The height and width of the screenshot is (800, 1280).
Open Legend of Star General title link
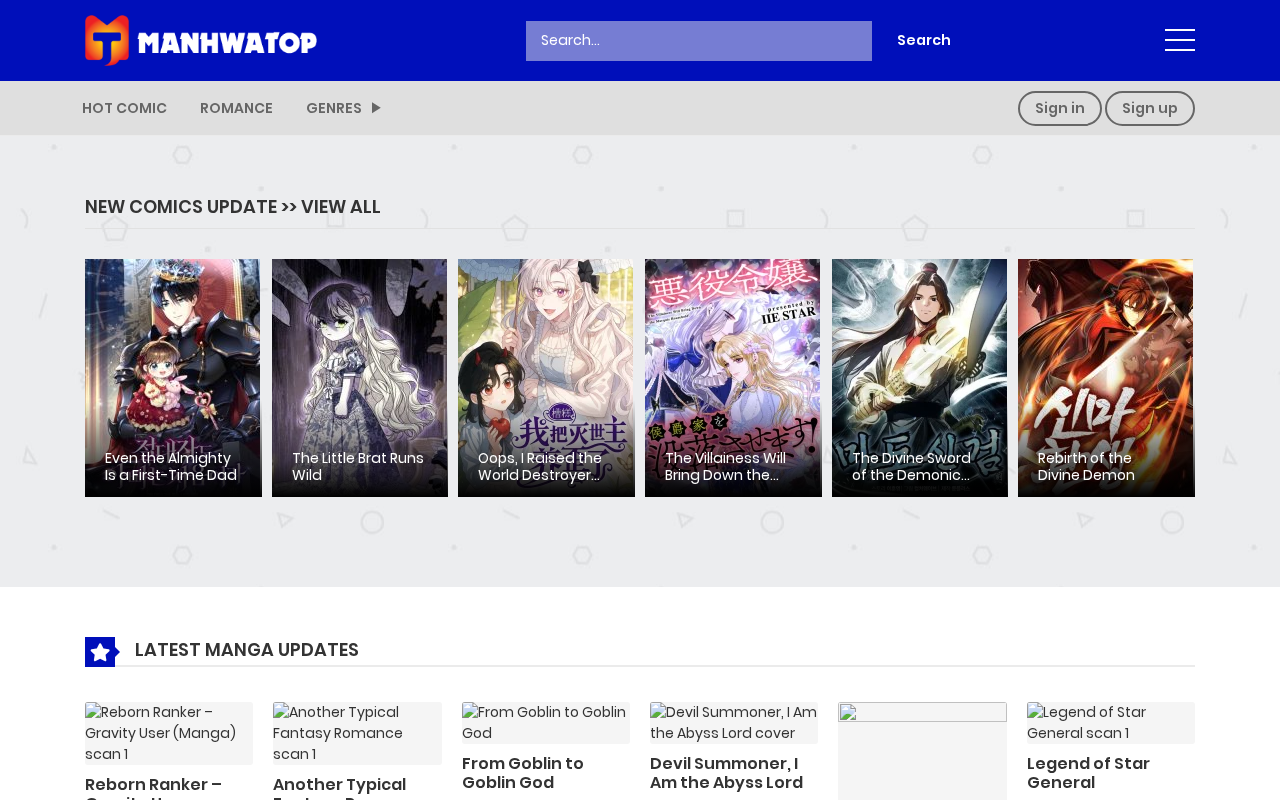pos(1088,773)
